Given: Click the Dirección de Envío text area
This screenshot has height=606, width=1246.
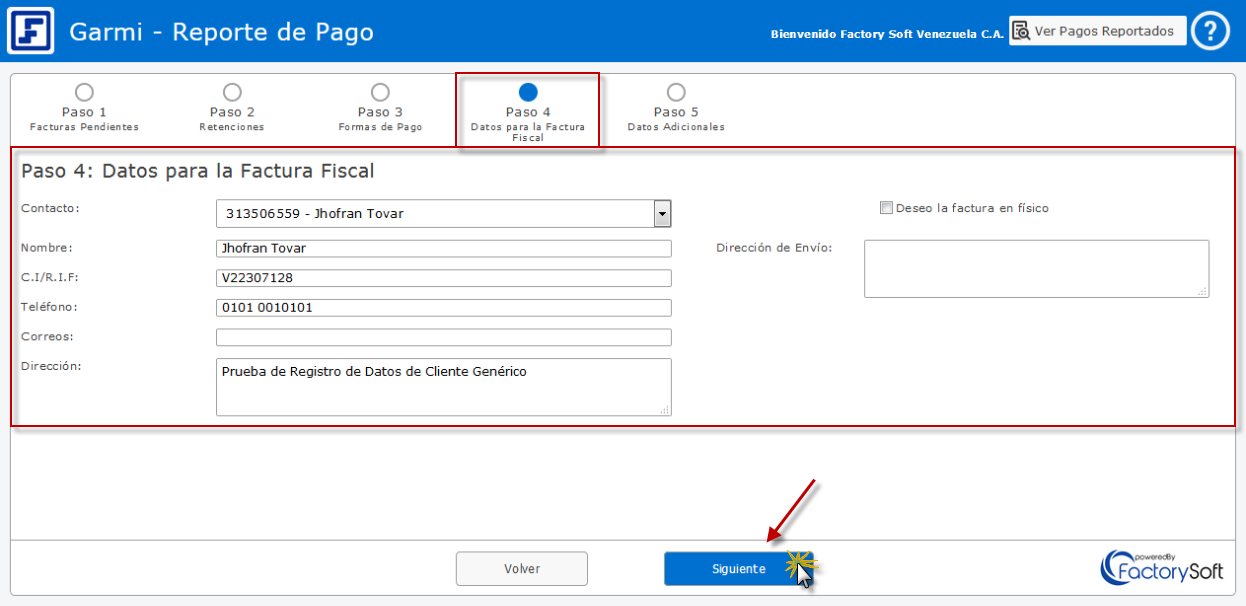Looking at the screenshot, I should click(x=1036, y=268).
